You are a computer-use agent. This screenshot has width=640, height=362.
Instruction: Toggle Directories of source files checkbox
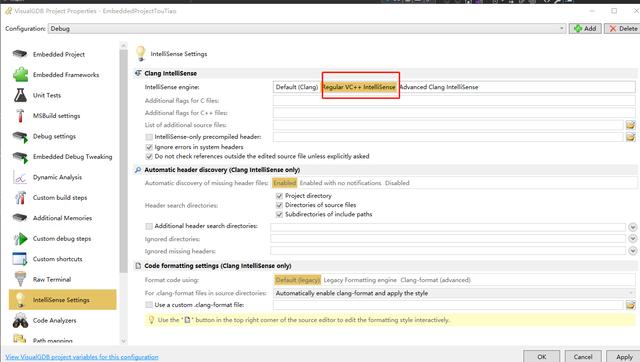click(x=280, y=205)
